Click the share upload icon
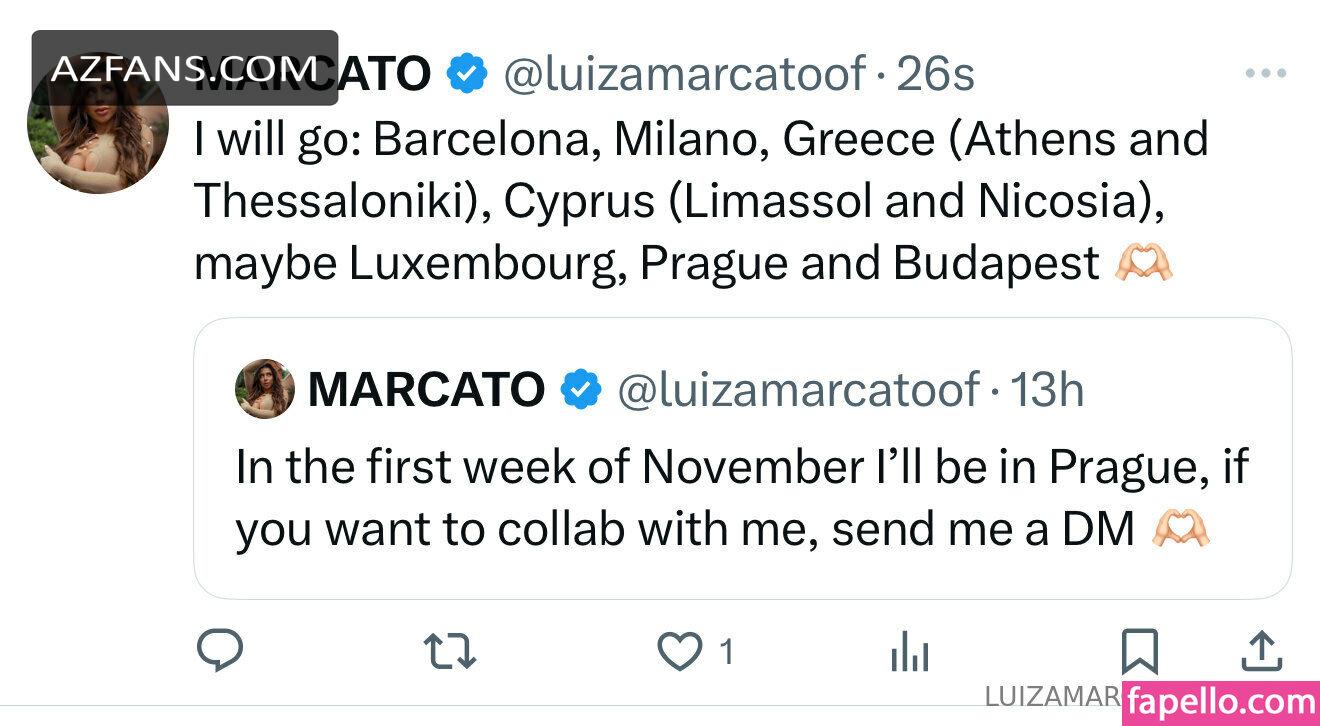The width and height of the screenshot is (1320, 726). pyautogui.click(x=1261, y=651)
